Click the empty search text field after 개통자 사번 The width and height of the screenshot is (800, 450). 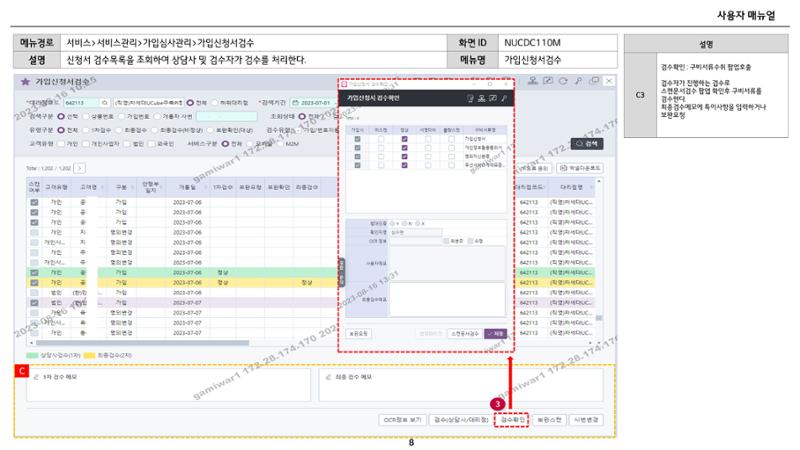pos(227,116)
